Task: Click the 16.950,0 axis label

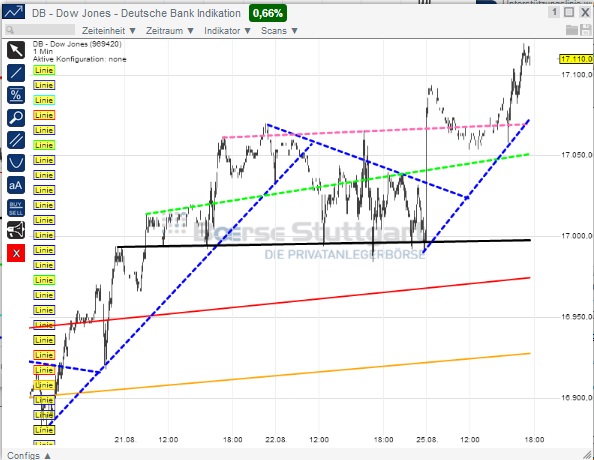Action: click(x=576, y=317)
